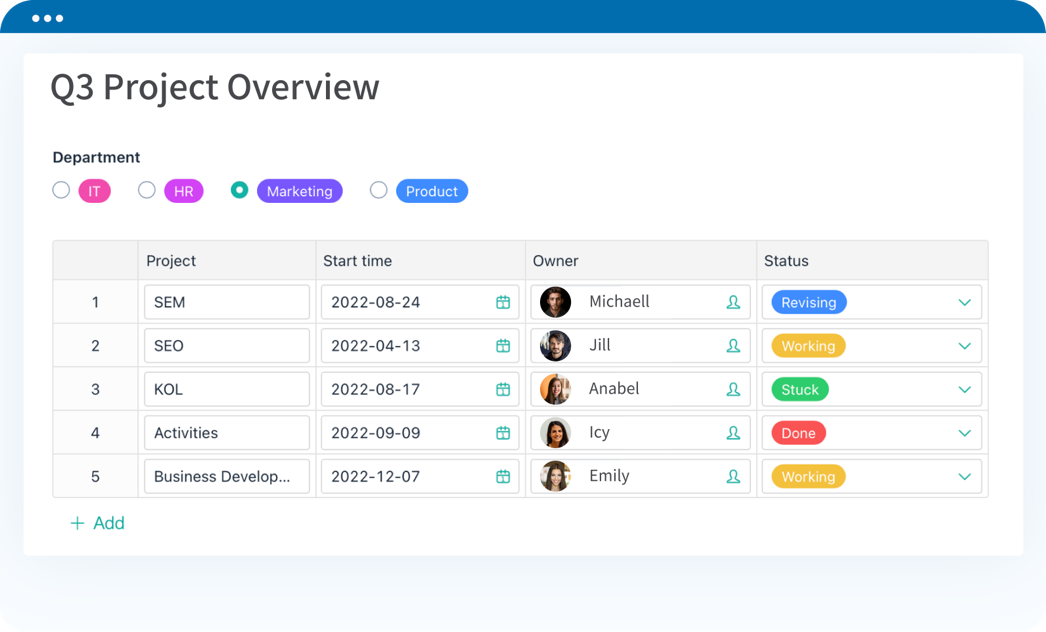Open date picker for 2022-12-07 row
This screenshot has width=1046, height=632.
[x=503, y=477]
